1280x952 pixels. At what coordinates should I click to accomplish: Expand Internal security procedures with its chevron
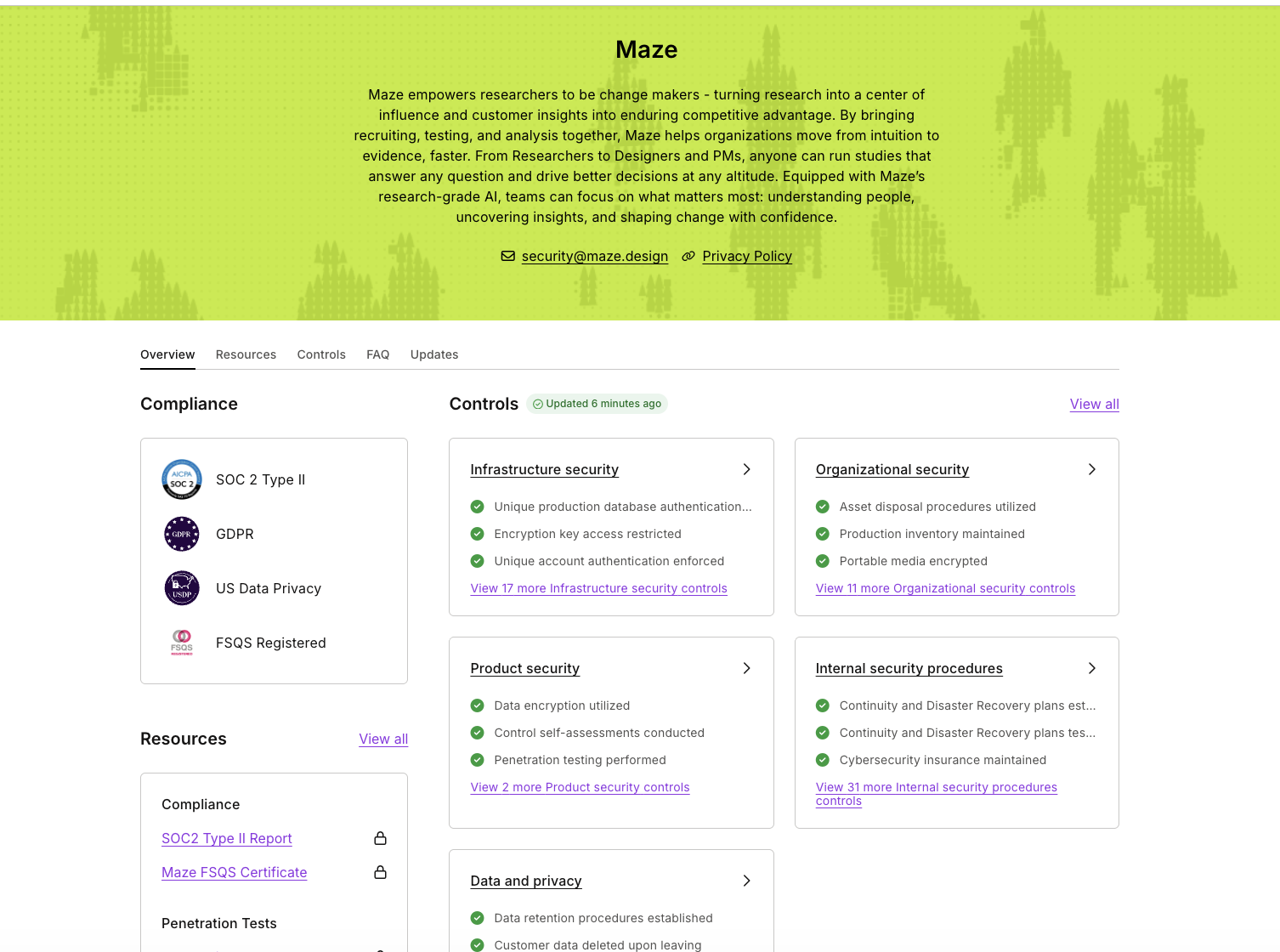[x=1092, y=668]
